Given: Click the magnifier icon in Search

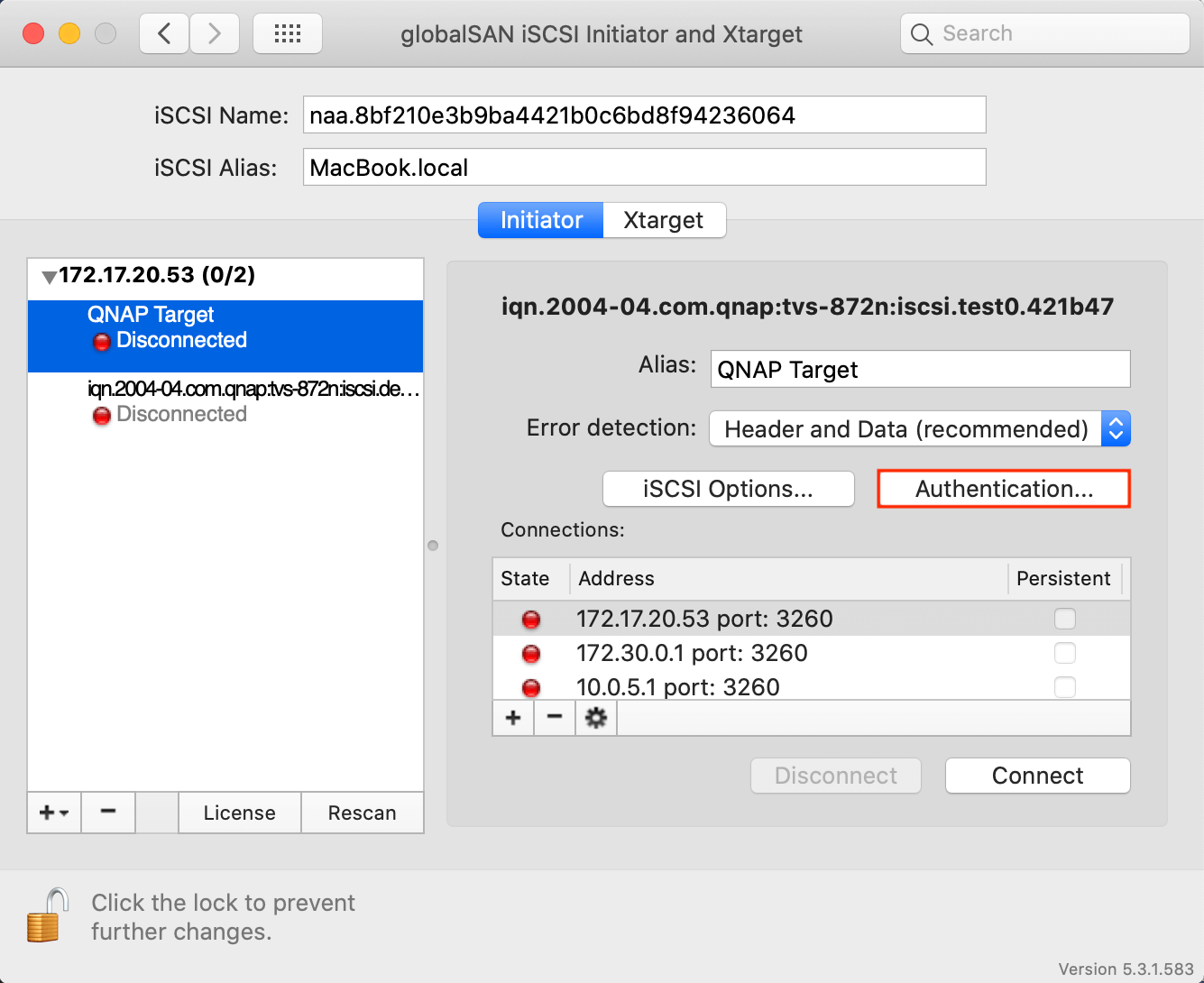Looking at the screenshot, I should click(921, 34).
